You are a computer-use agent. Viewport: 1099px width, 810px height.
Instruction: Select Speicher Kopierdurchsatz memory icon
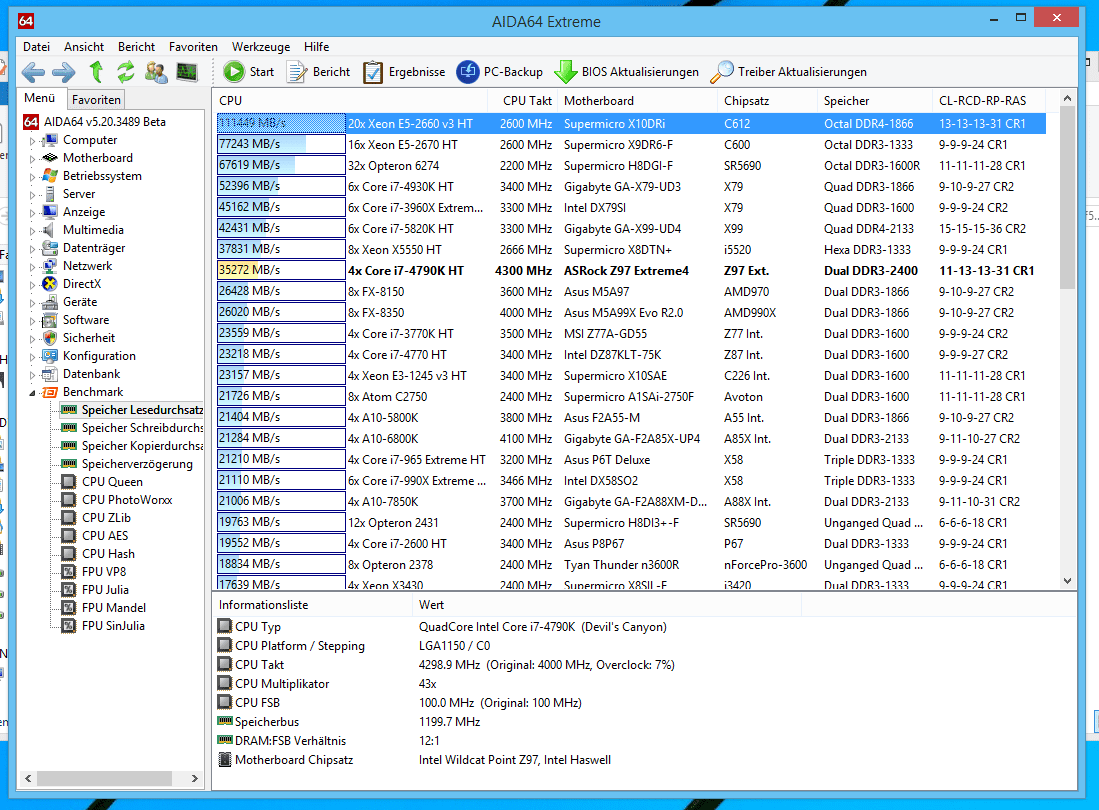point(69,446)
